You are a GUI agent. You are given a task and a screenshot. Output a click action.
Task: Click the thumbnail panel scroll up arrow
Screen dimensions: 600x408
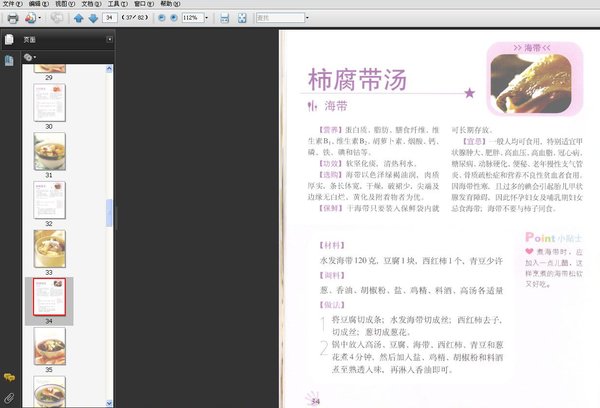pyautogui.click(x=109, y=69)
